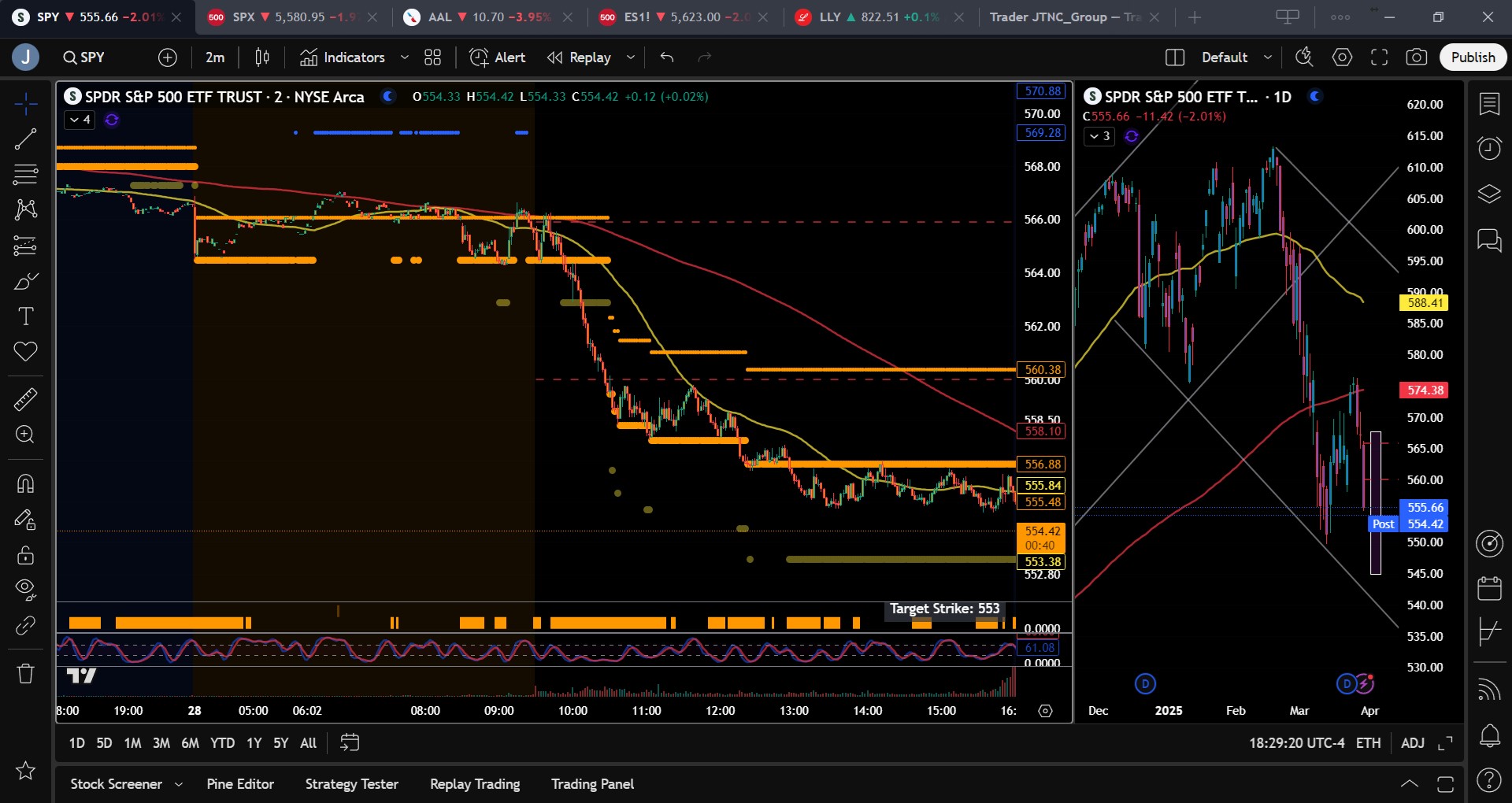This screenshot has width=1512, height=803.
Task: Open the ideas stream target icon
Action: coord(1489,543)
